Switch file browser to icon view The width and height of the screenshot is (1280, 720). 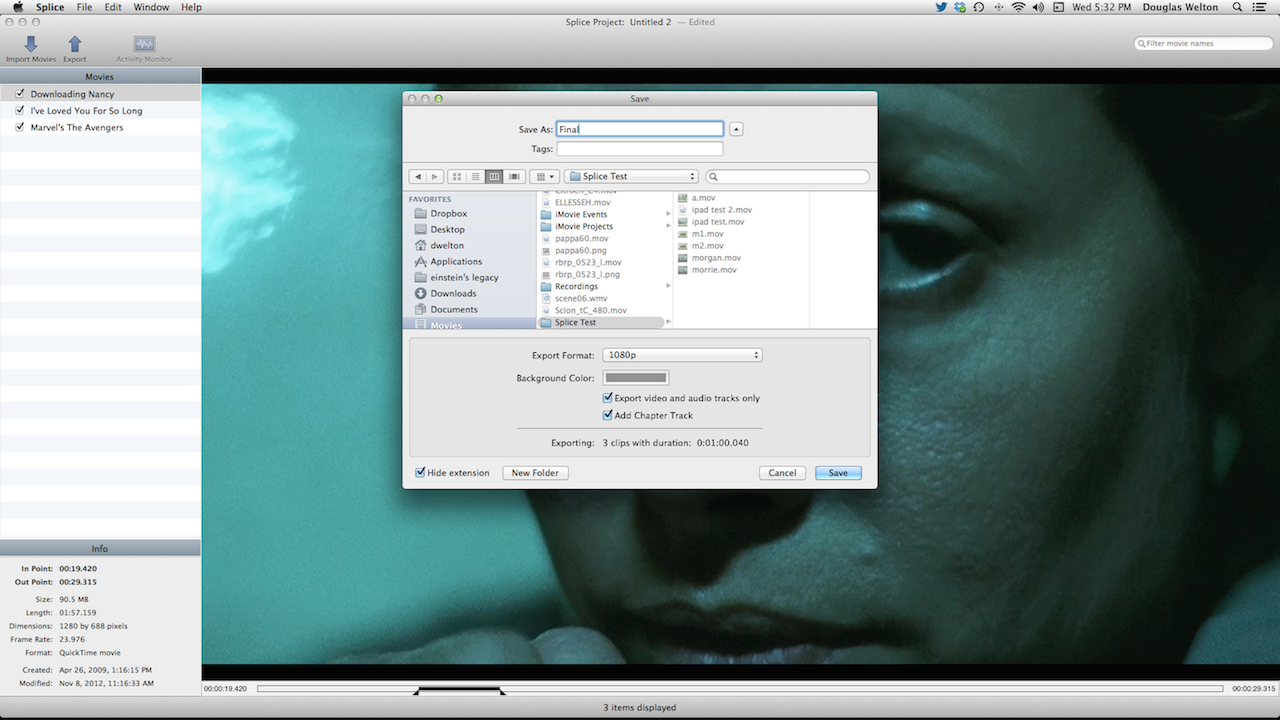coord(457,177)
